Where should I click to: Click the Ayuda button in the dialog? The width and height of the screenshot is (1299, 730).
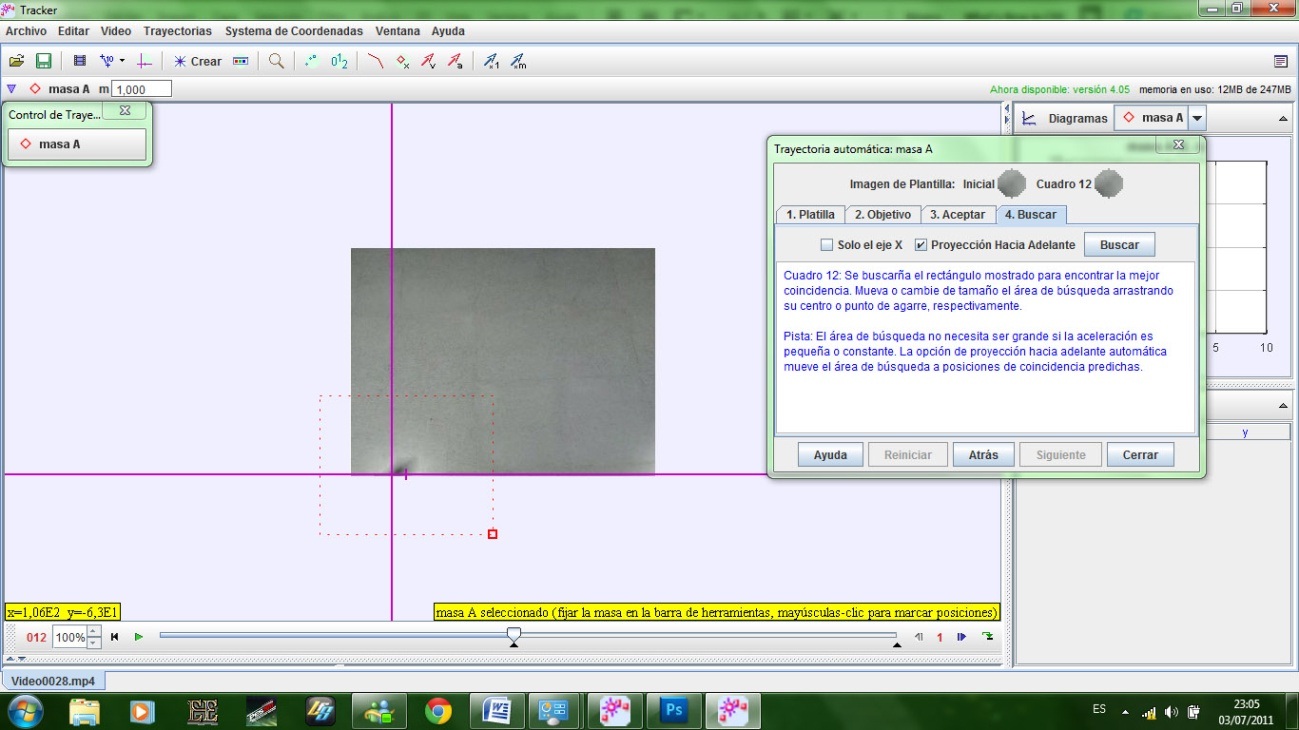click(x=830, y=454)
